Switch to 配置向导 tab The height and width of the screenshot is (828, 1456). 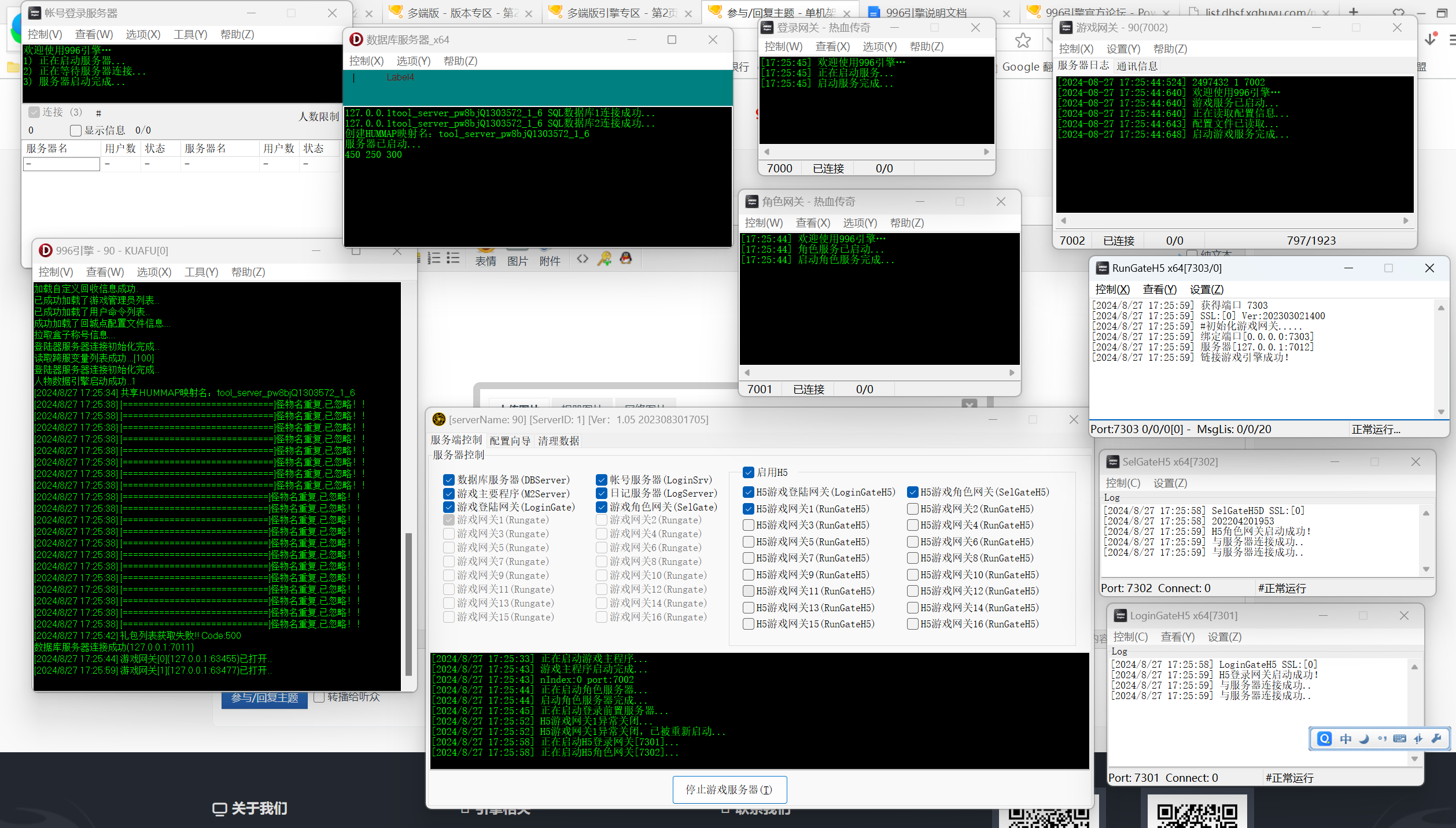[x=510, y=441]
